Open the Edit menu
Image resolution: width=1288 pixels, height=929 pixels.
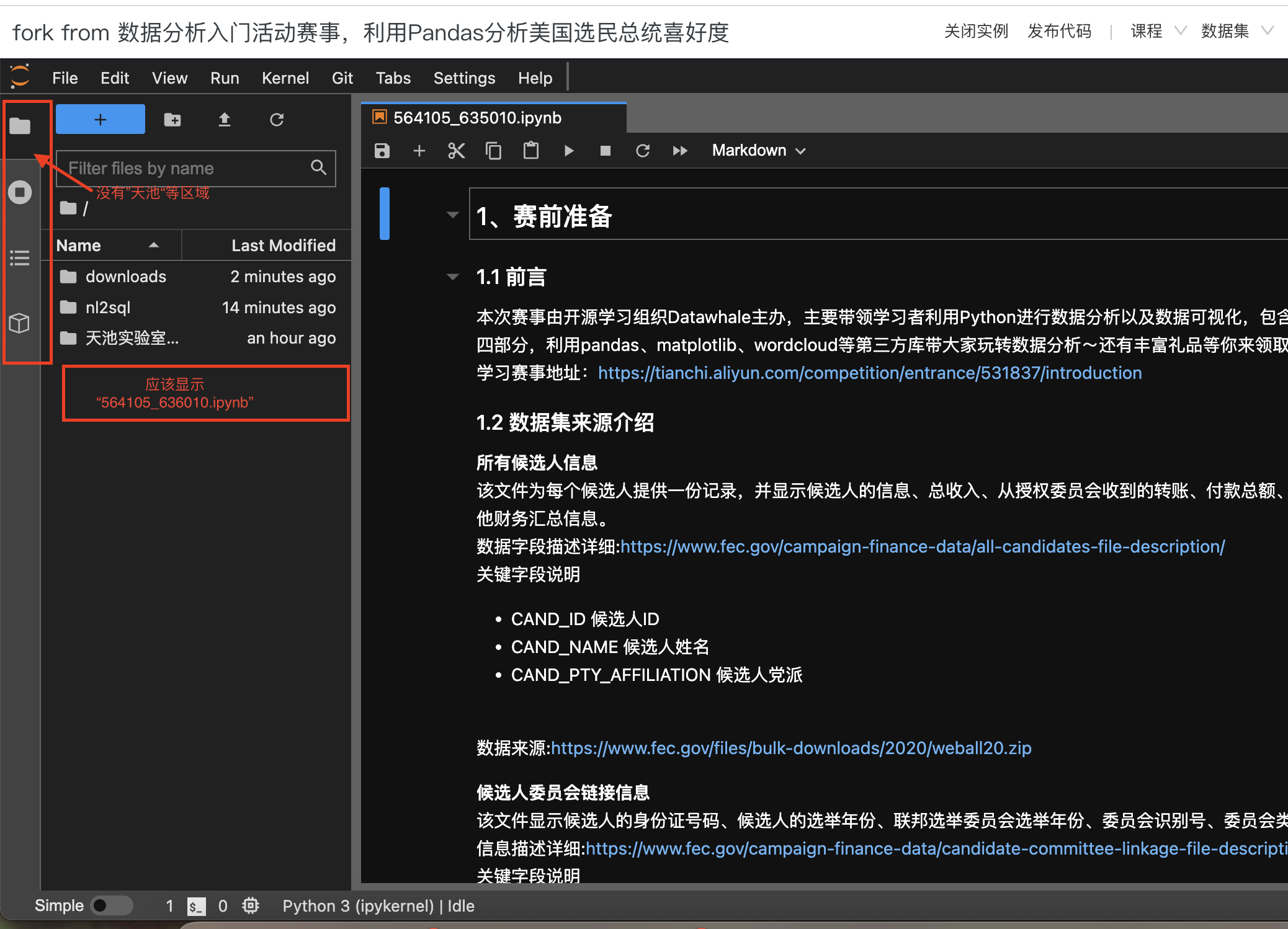tap(115, 78)
